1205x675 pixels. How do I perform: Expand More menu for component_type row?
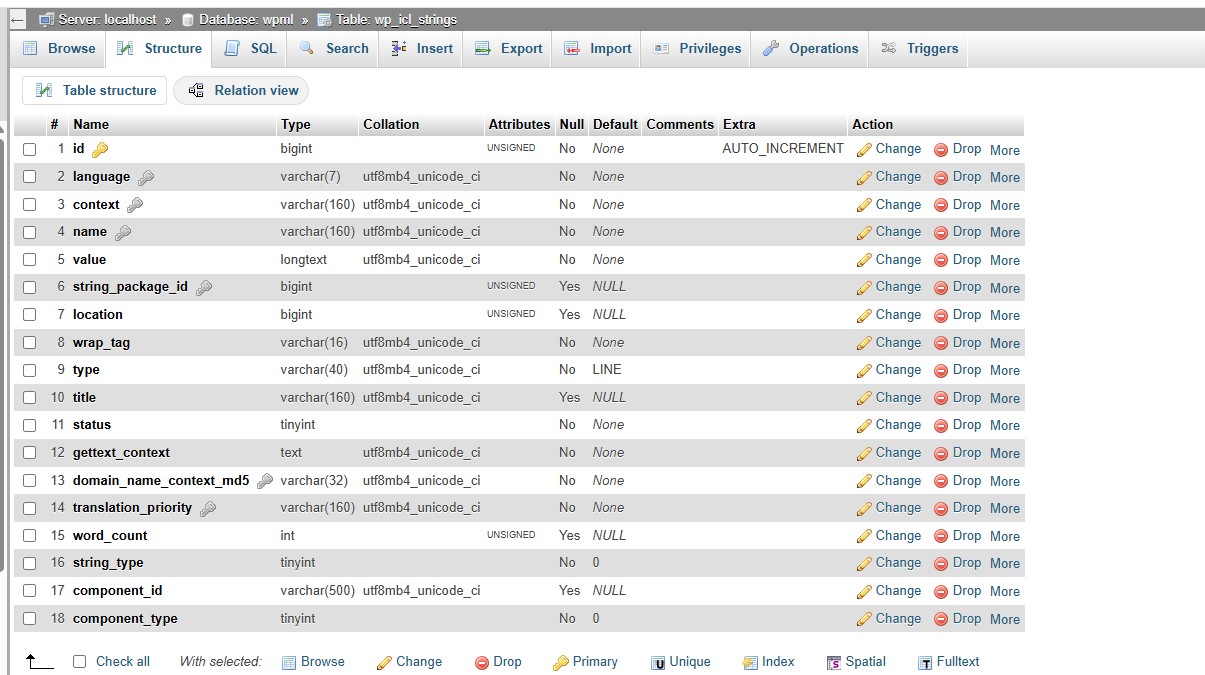[1004, 619]
